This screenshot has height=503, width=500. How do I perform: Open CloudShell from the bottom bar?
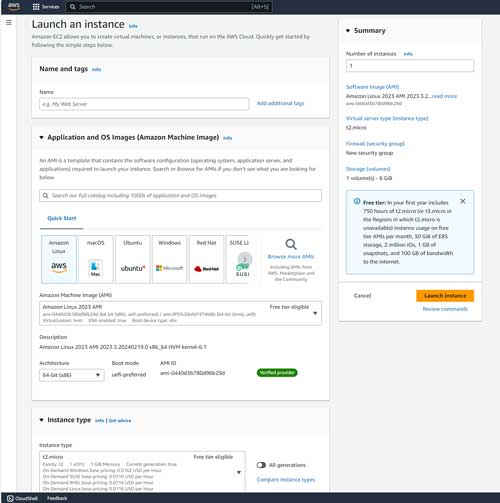pos(22,498)
